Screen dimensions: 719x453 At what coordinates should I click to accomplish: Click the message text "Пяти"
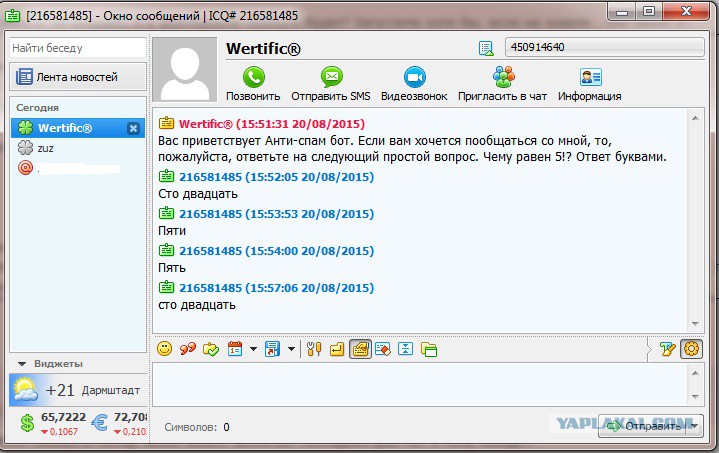172,231
